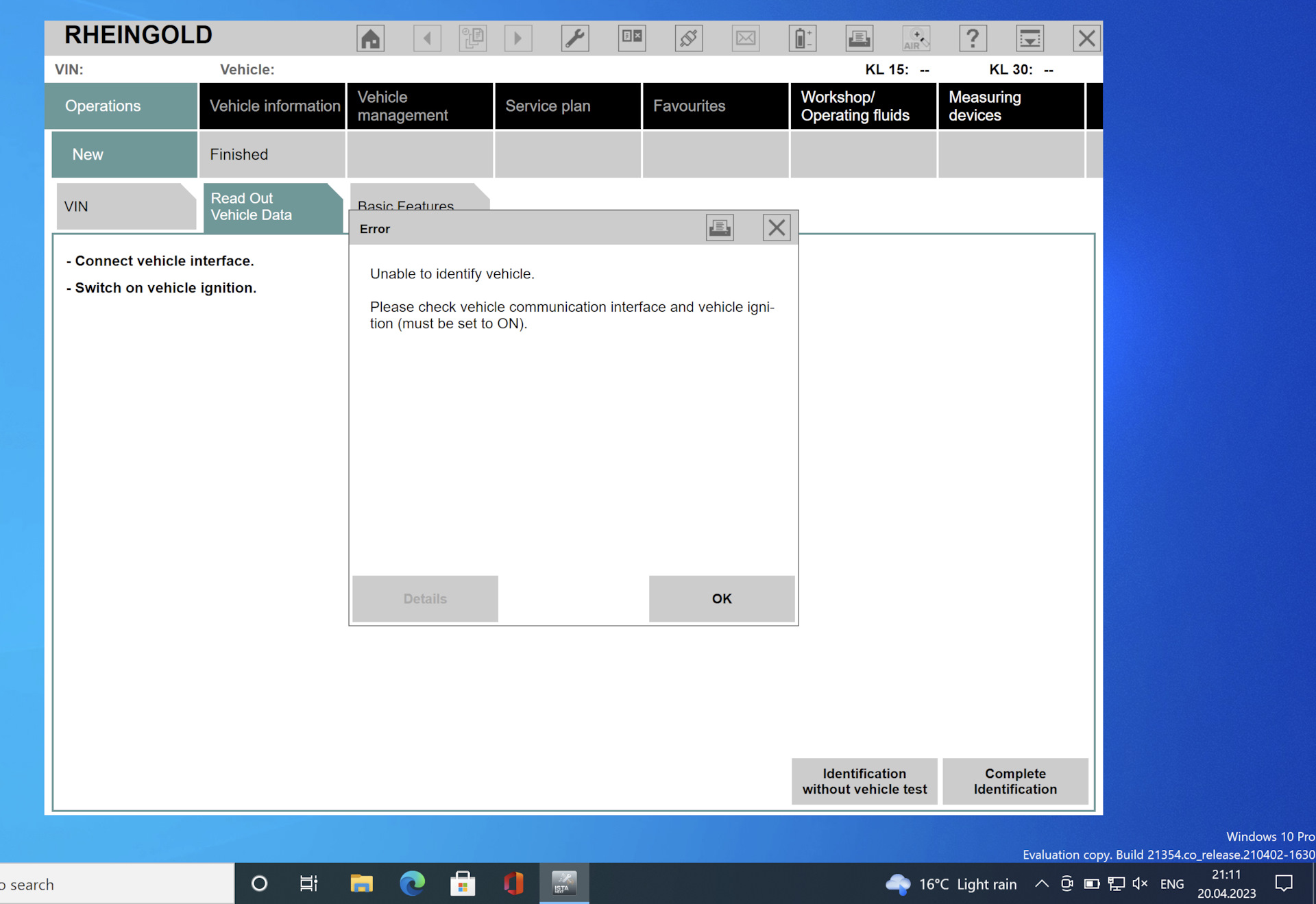Open Task View in taskbar
Image resolution: width=1316 pixels, height=904 pixels.
pos(309,884)
